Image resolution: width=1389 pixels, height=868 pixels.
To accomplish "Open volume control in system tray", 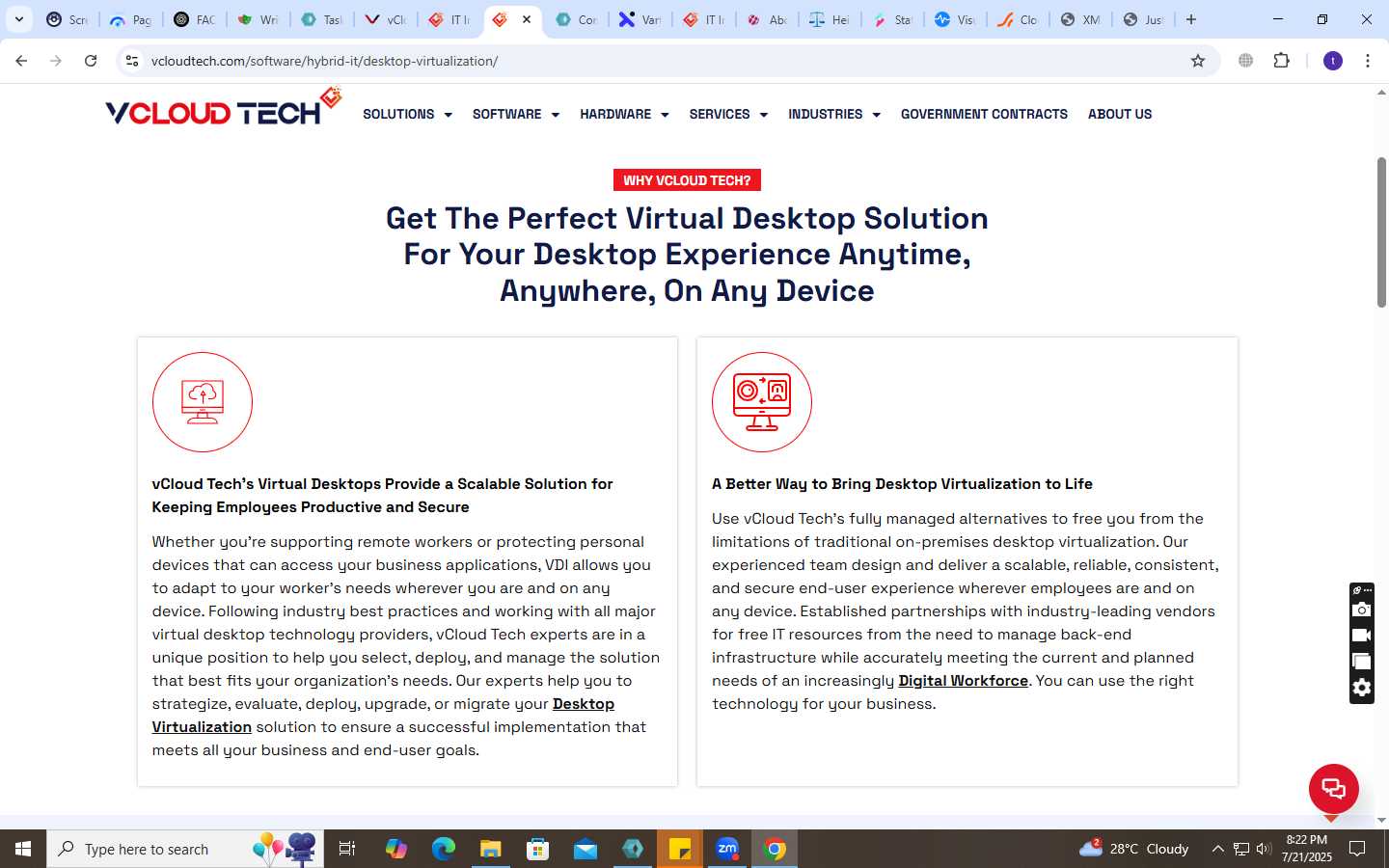I will pyautogui.click(x=1264, y=849).
